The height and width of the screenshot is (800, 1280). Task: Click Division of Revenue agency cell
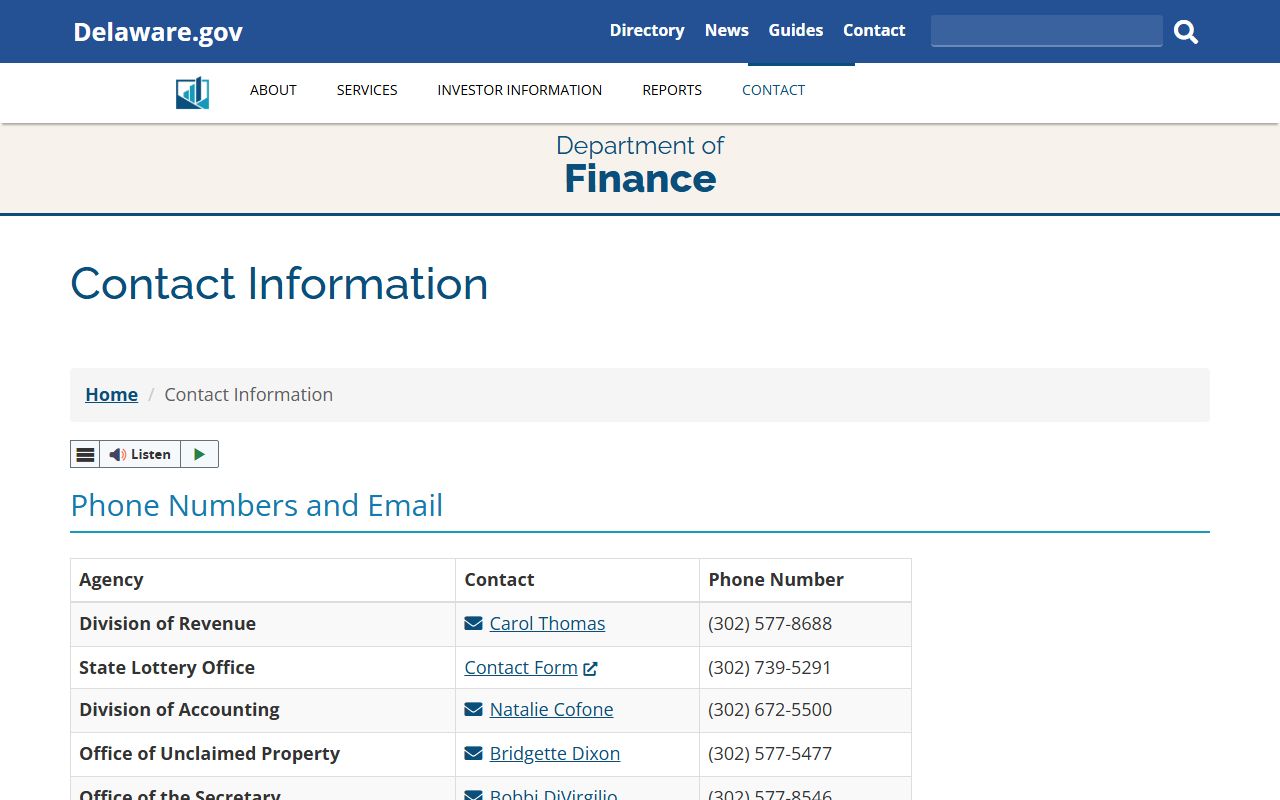263,624
